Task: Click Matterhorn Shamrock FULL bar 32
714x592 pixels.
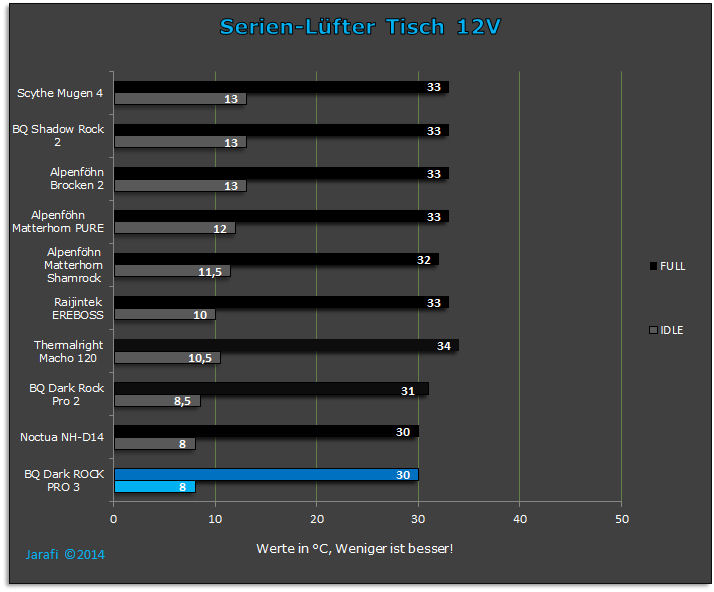Action: [276, 259]
